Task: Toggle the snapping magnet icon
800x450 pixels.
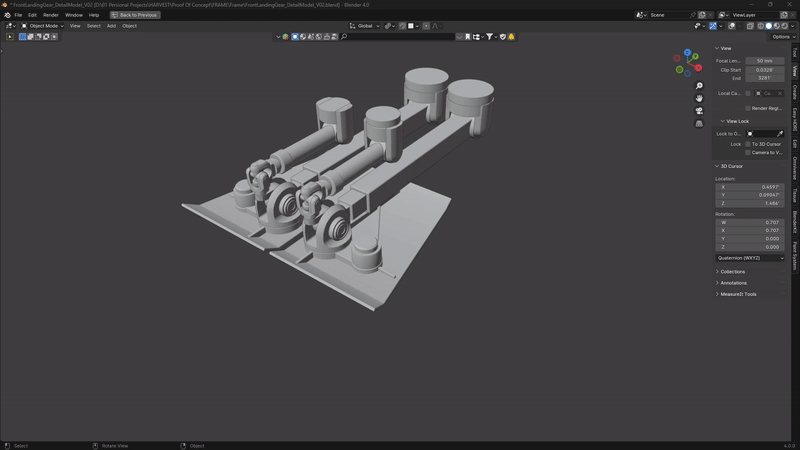Action: [x=402, y=26]
